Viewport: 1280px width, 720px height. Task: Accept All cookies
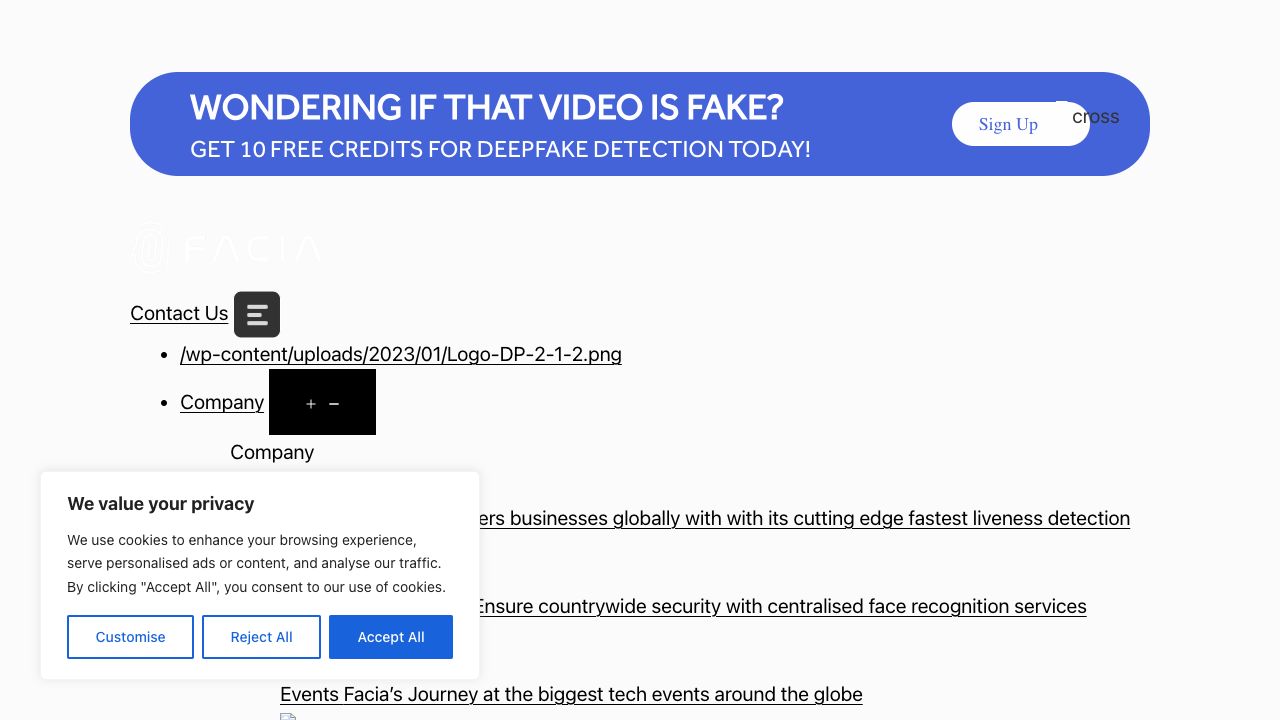point(391,637)
